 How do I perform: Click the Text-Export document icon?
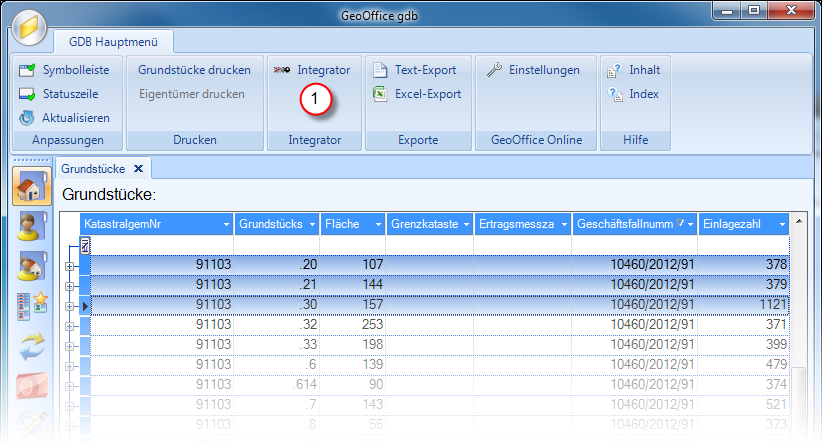(x=380, y=70)
